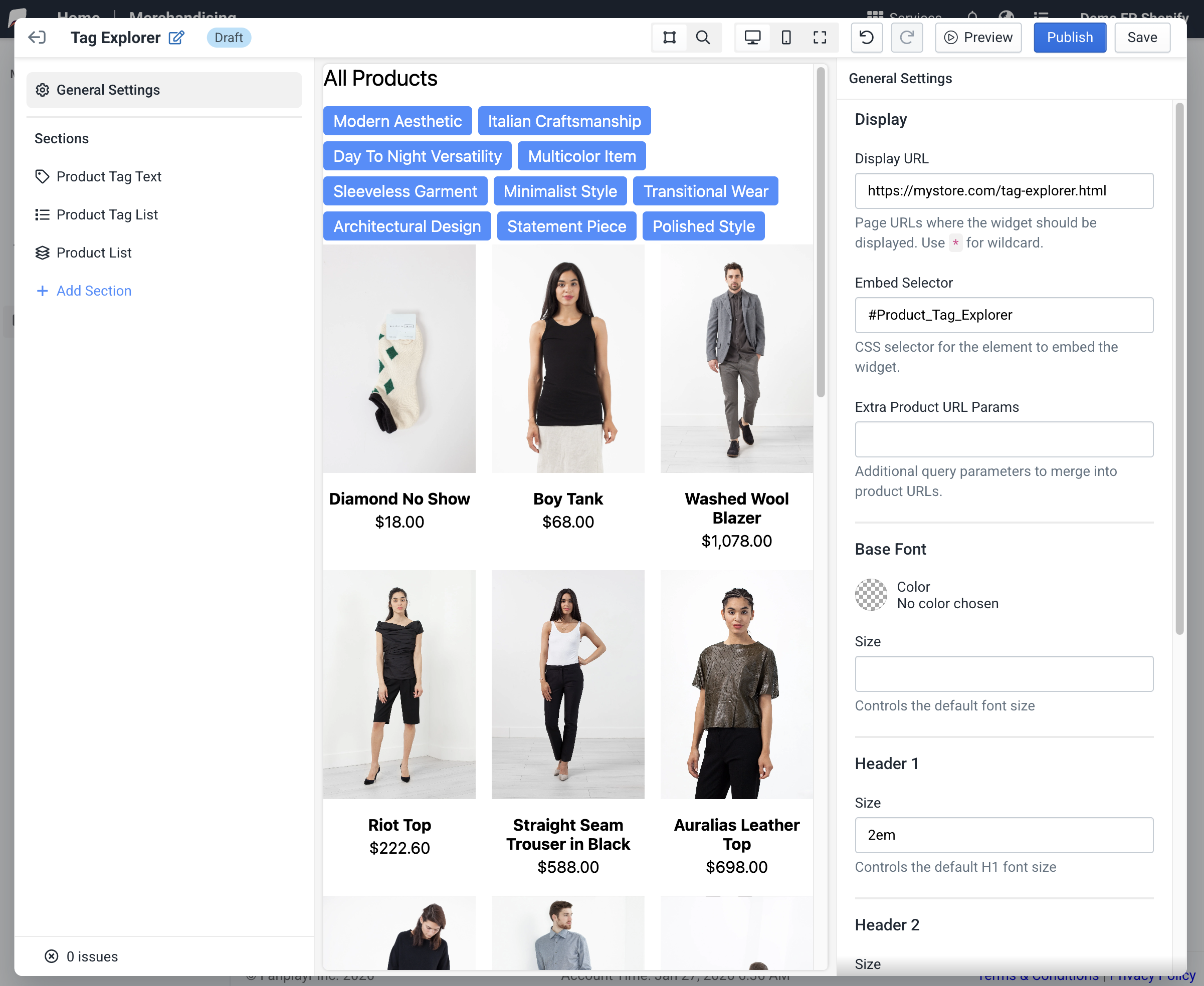Click the All Products heading
This screenshot has width=1204, height=986.
pos(380,78)
